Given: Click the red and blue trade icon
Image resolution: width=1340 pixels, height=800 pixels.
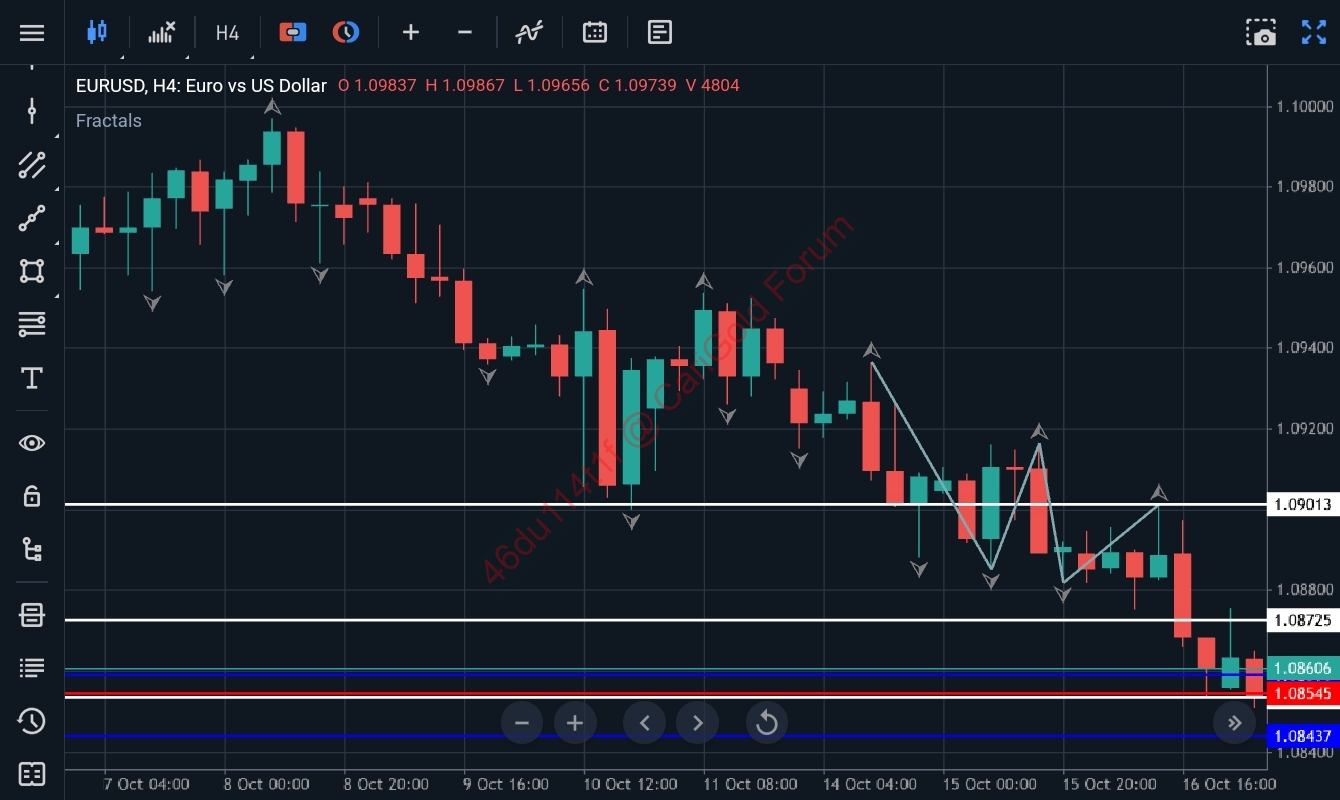Looking at the screenshot, I should tap(293, 32).
